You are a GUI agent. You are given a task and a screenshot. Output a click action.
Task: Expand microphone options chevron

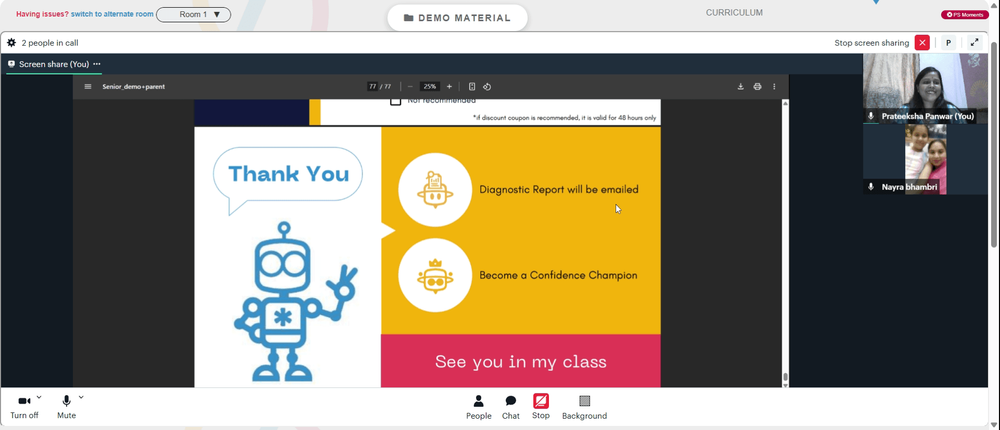coord(81,397)
